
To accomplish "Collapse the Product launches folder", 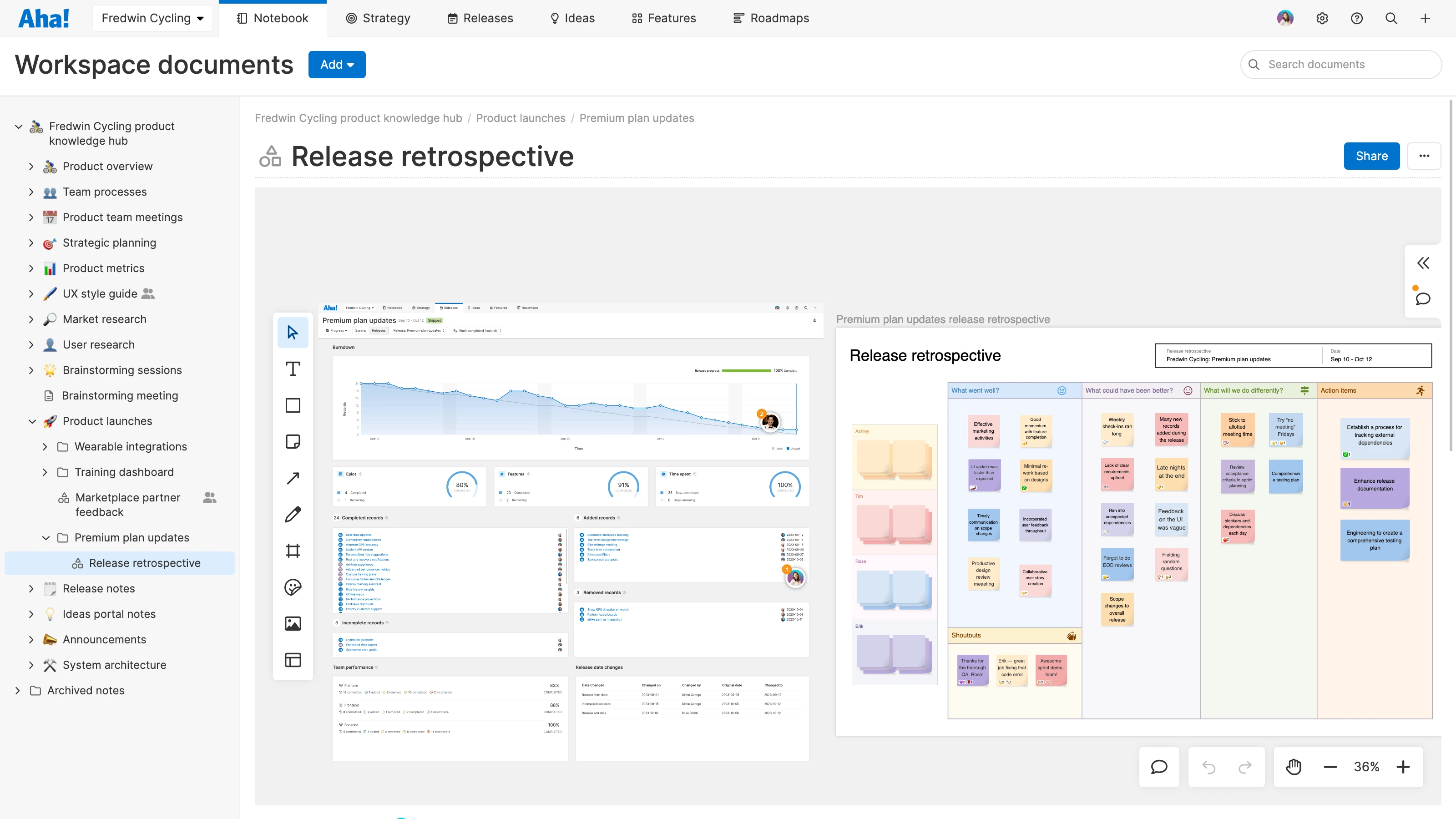I will (32, 421).
